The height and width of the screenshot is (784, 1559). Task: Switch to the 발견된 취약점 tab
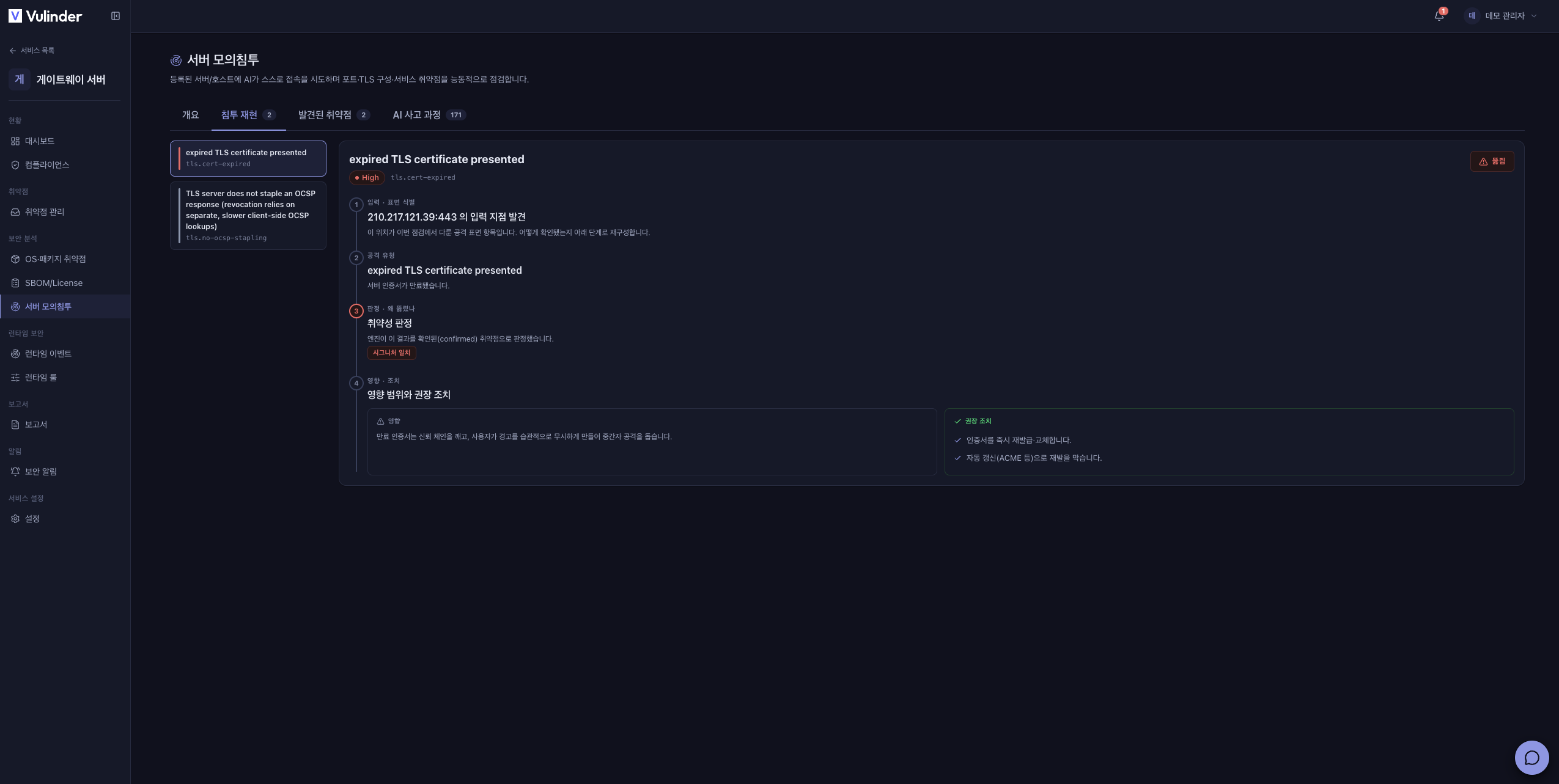[334, 115]
